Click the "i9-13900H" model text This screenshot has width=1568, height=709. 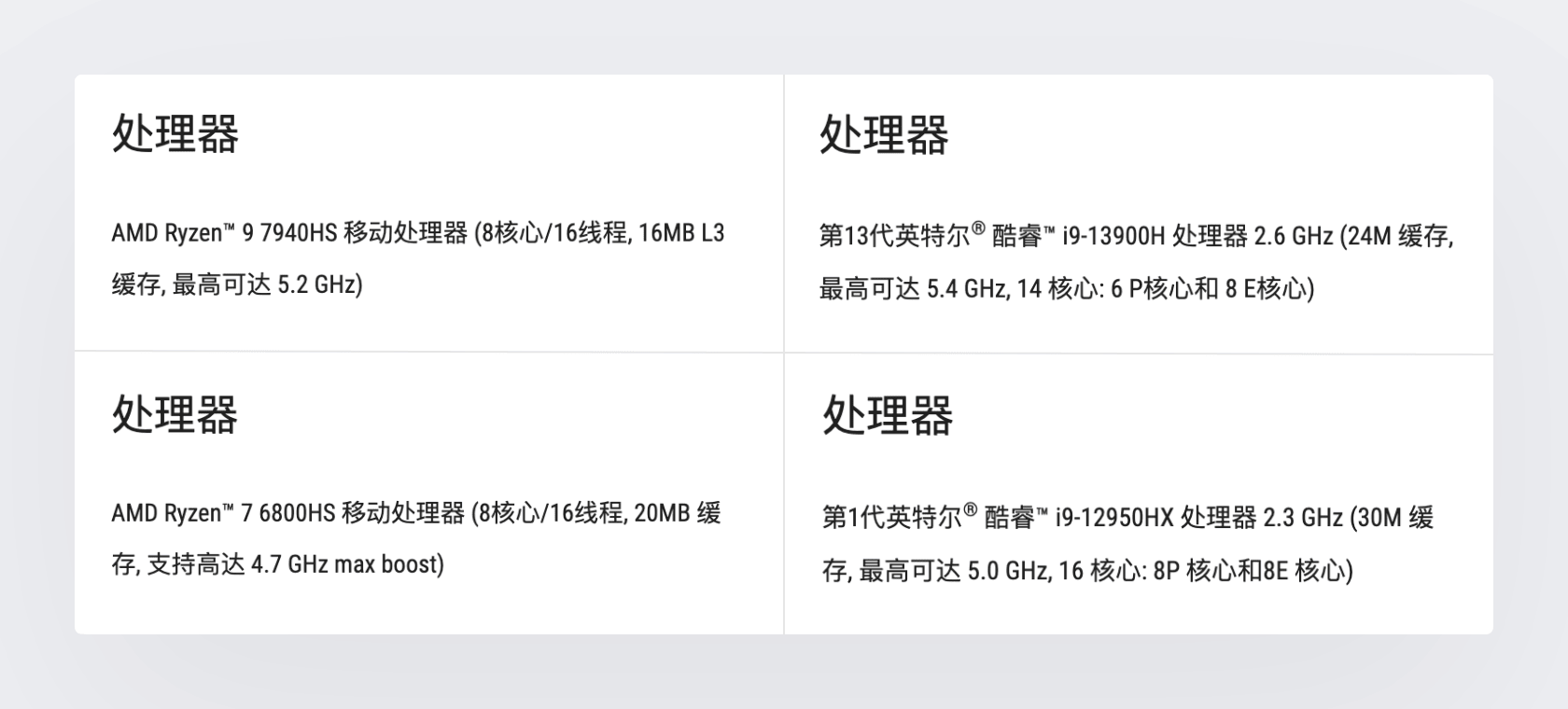tap(1113, 237)
